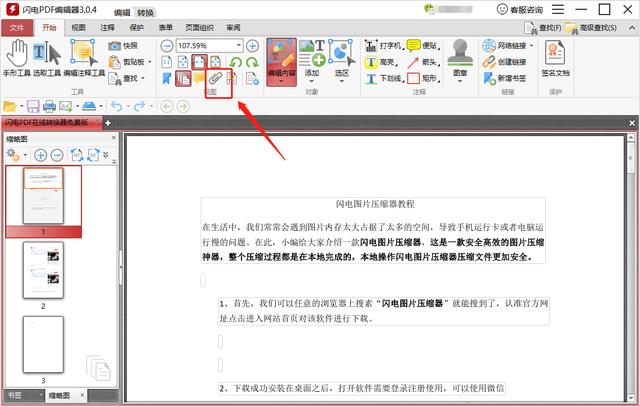Toggle fit-width page view mode
The height and width of the screenshot is (407, 640).
coord(199,62)
